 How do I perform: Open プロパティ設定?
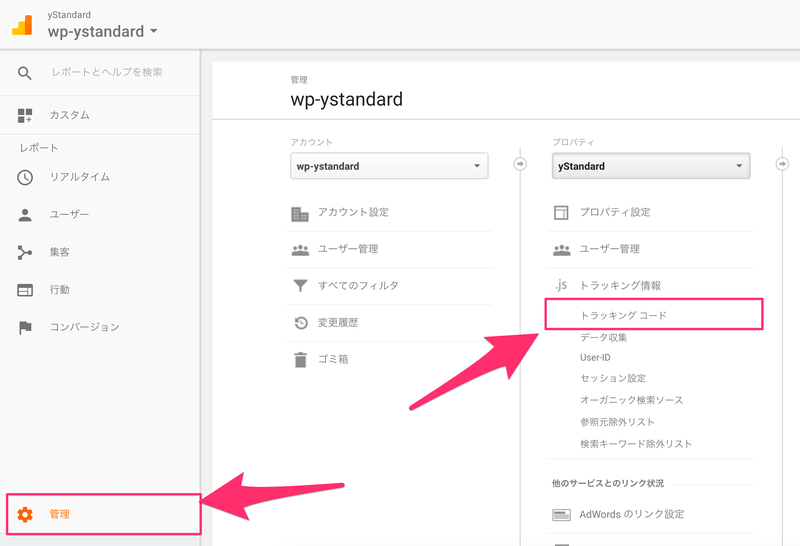coord(615,212)
